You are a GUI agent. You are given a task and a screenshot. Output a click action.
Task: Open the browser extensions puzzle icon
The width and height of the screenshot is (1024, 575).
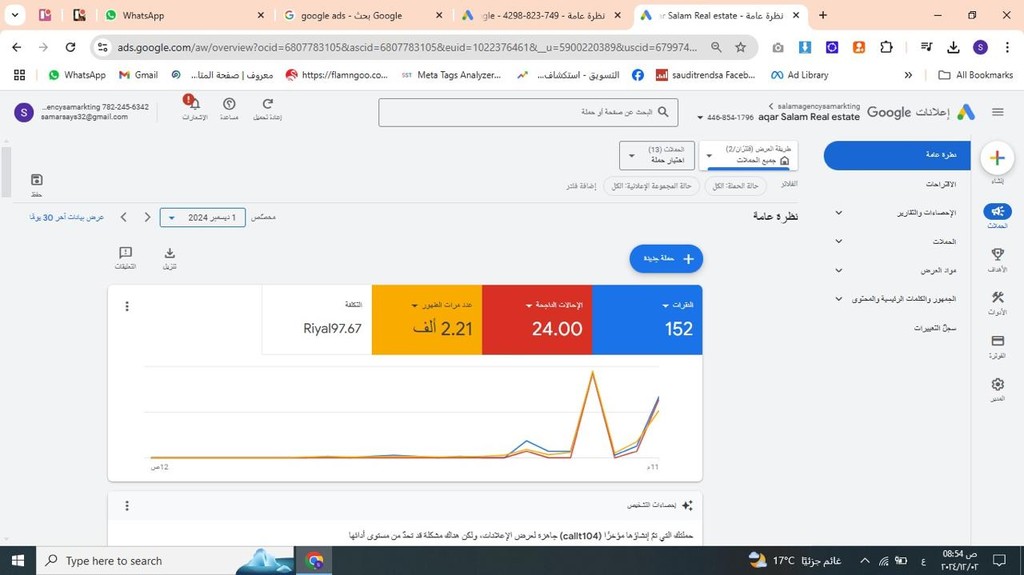(x=886, y=47)
